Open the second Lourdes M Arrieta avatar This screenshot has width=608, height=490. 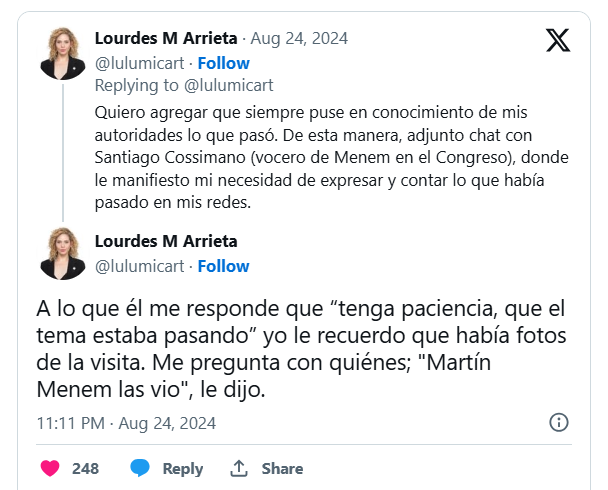click(x=62, y=253)
